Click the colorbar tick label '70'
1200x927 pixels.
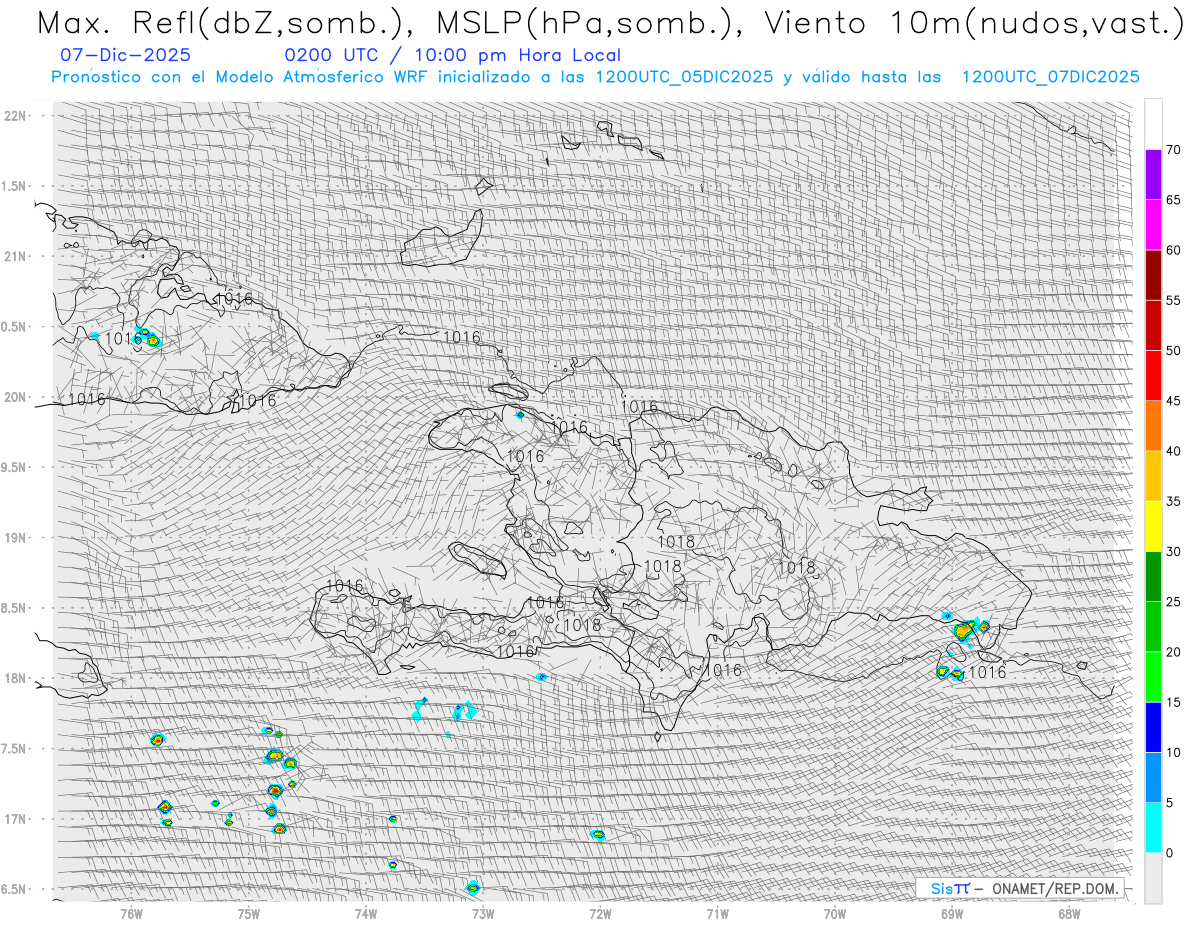pos(1173,150)
